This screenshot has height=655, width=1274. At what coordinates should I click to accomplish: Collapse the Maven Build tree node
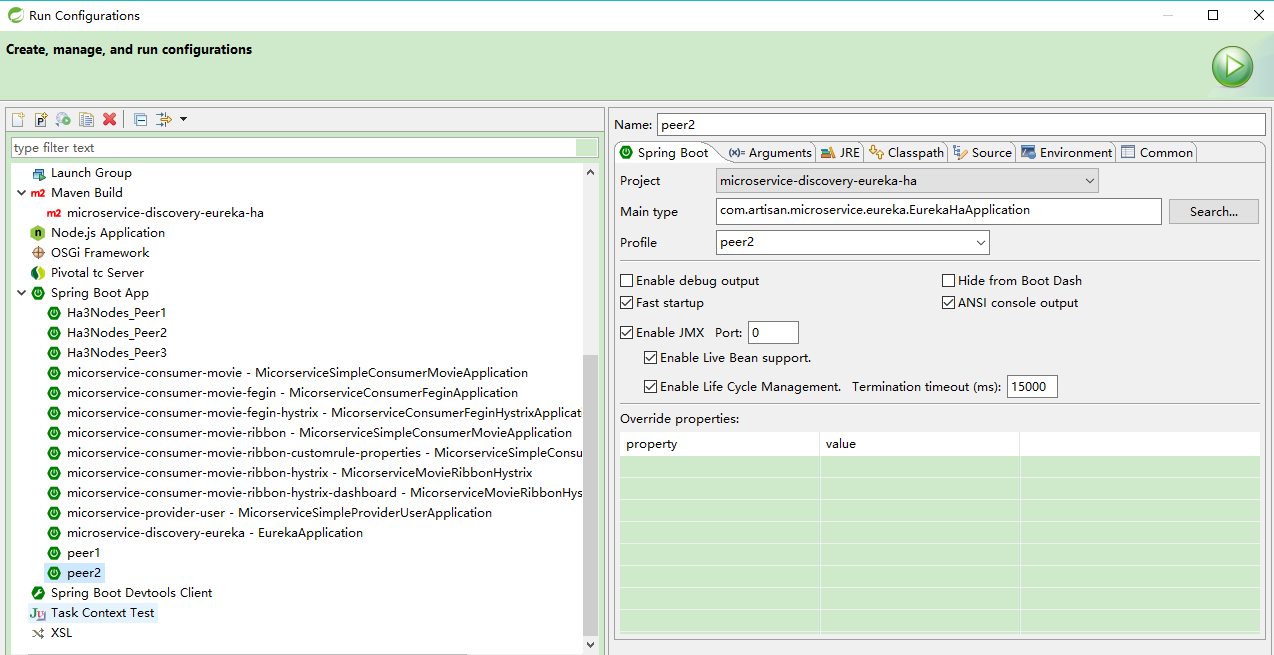22,193
